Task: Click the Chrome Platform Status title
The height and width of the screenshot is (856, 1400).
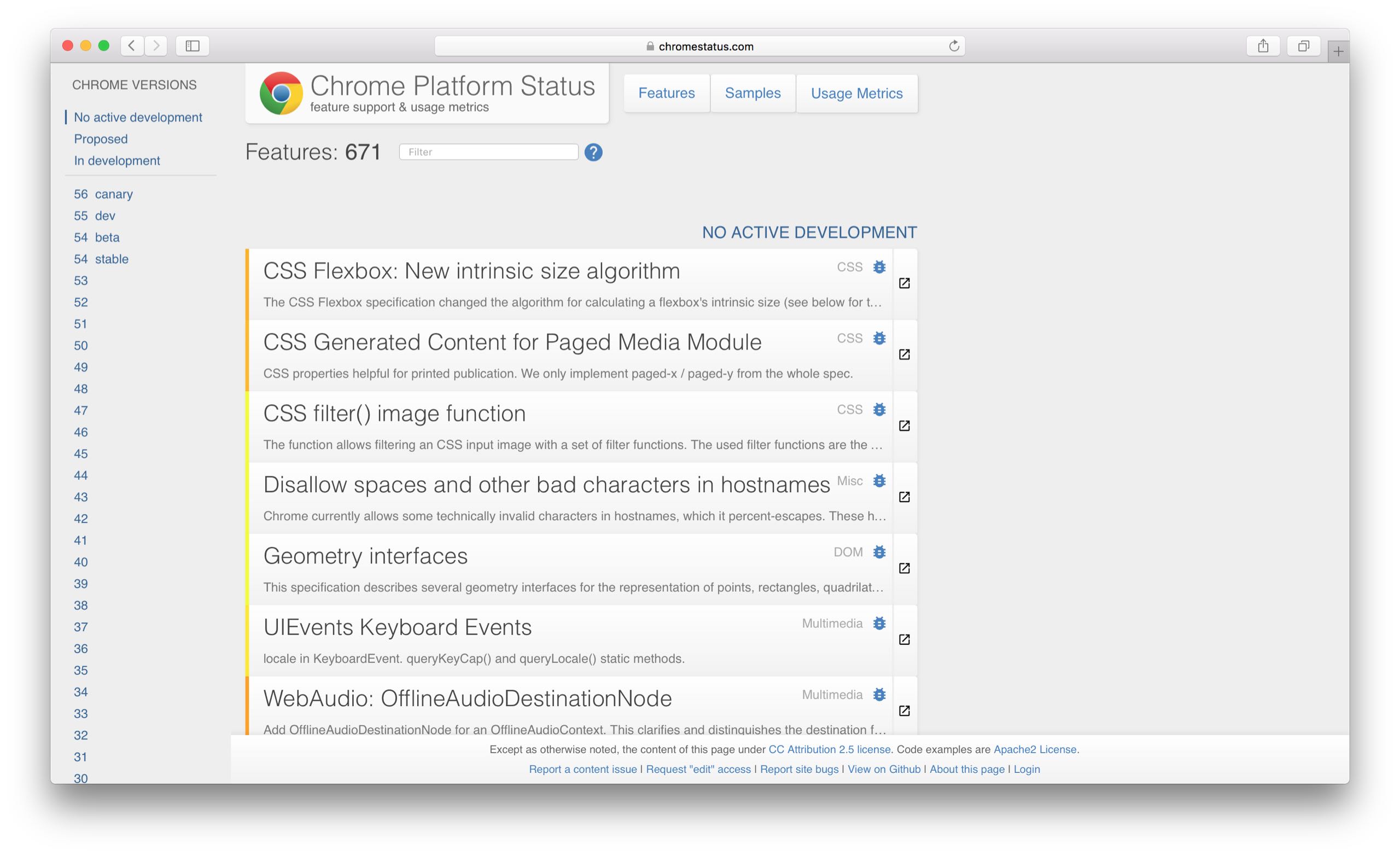Action: [452, 86]
